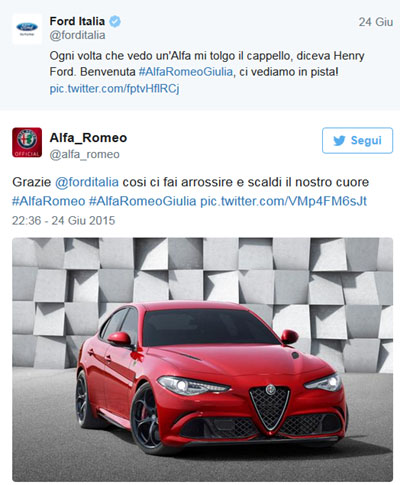
Task: Click the Ford tweet text about Henry Ford
Action: [207, 64]
